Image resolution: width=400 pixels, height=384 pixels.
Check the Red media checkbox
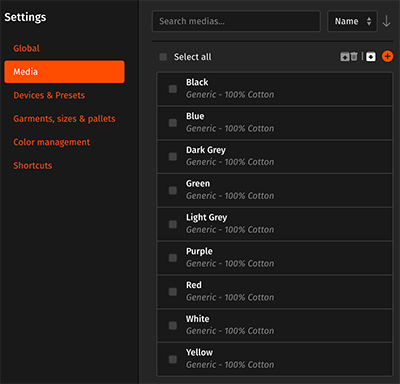click(173, 292)
